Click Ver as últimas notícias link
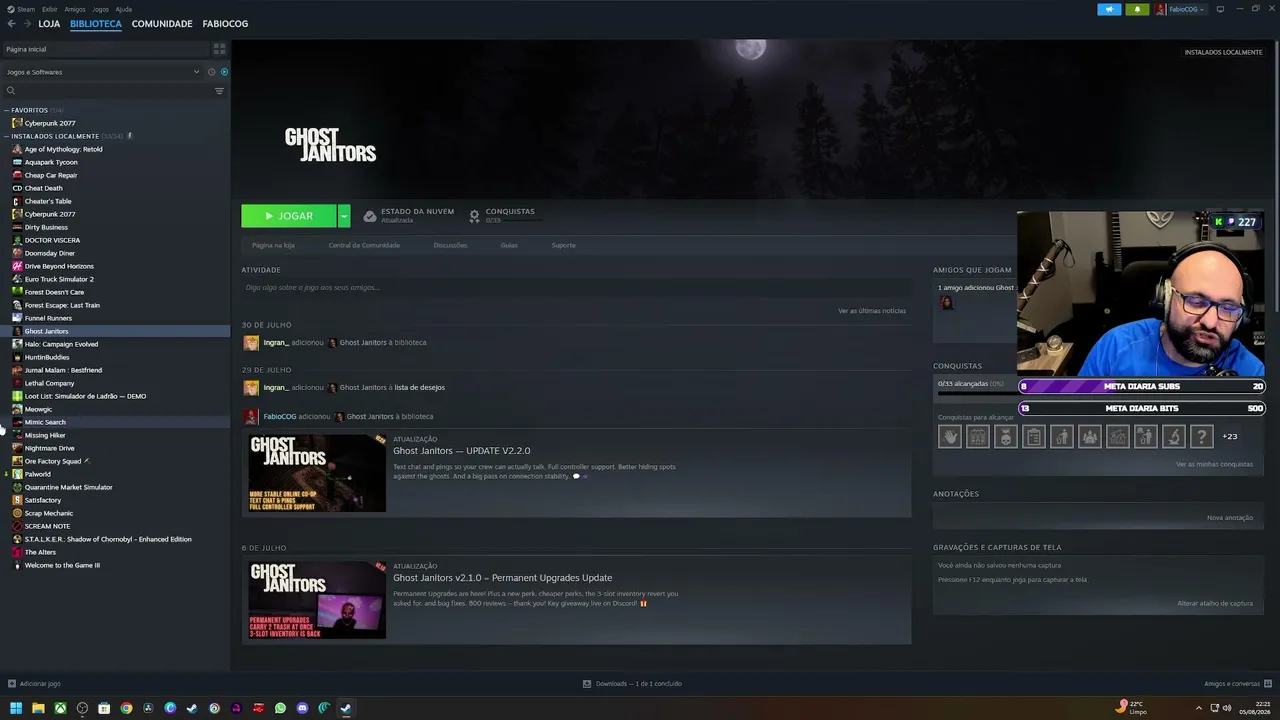1280x720 pixels. 872,311
